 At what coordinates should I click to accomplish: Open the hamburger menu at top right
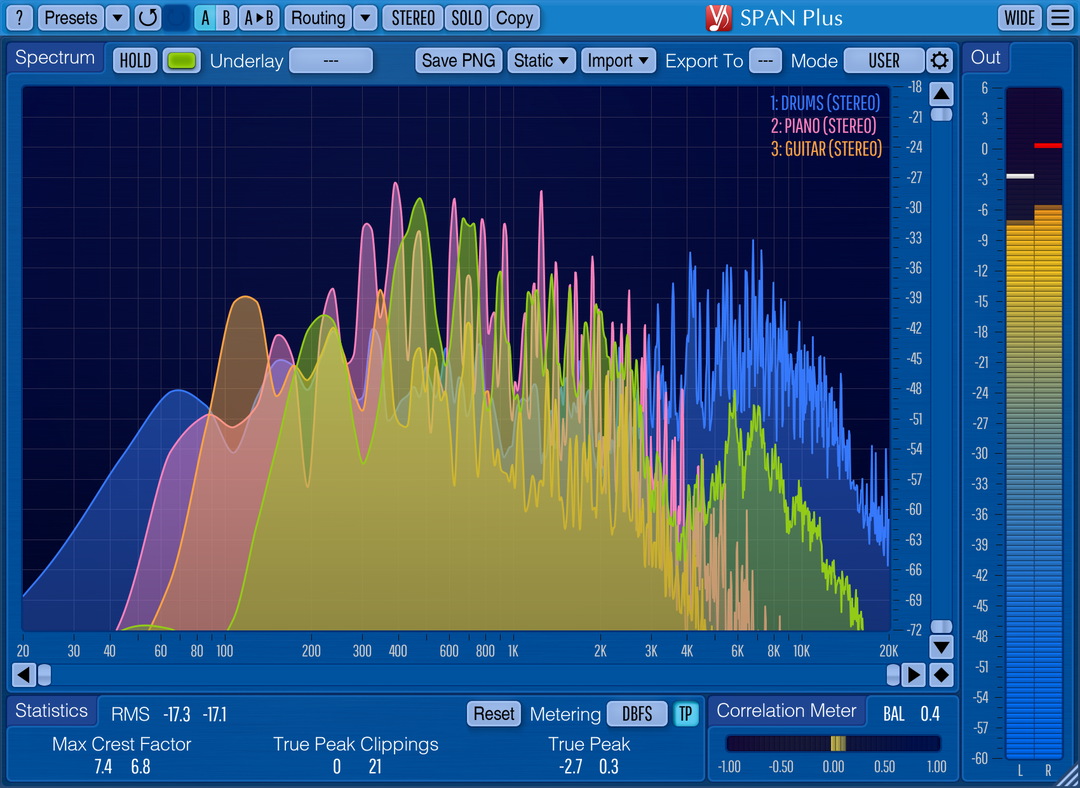[1059, 17]
